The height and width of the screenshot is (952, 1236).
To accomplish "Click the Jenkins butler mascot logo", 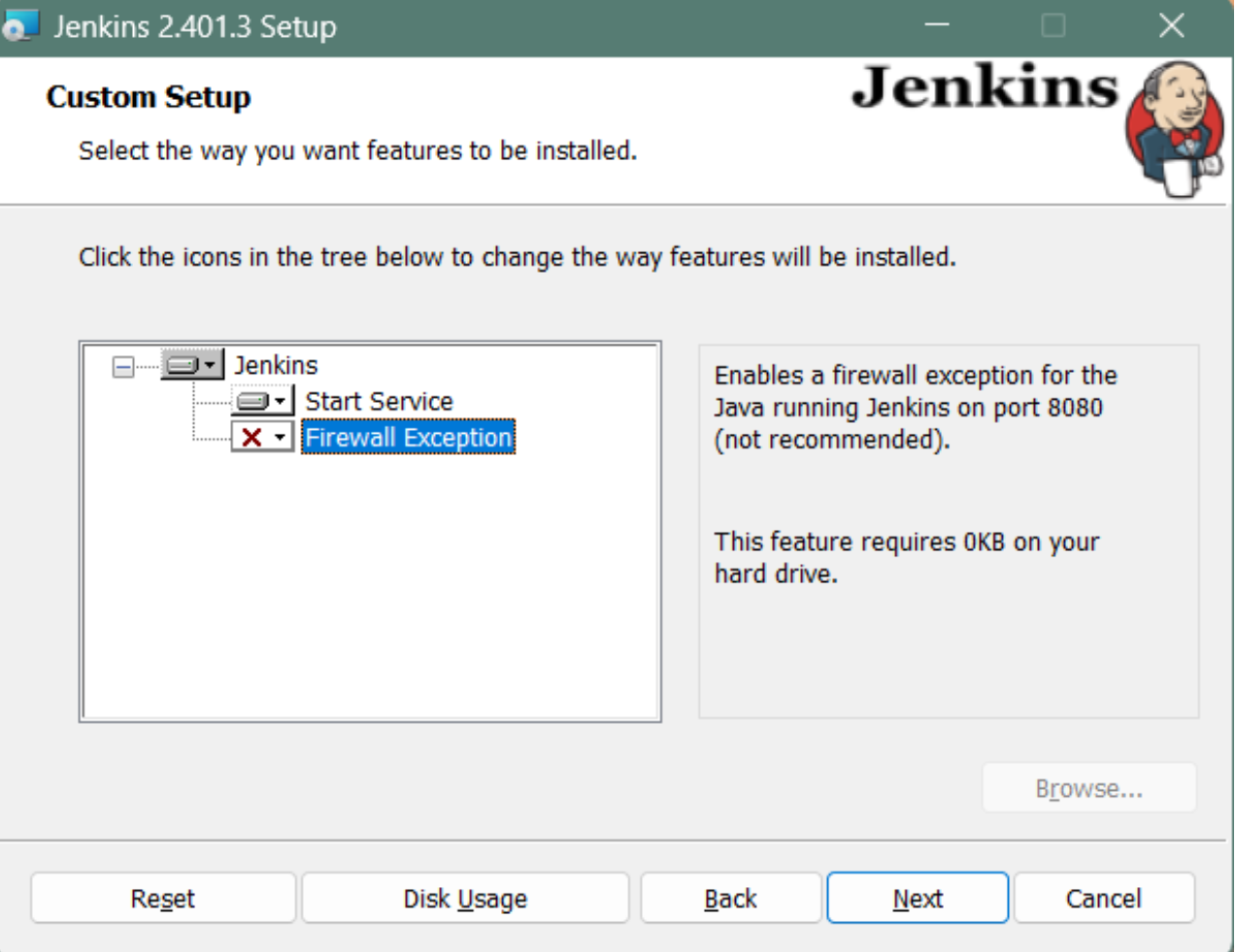I will tap(1174, 128).
